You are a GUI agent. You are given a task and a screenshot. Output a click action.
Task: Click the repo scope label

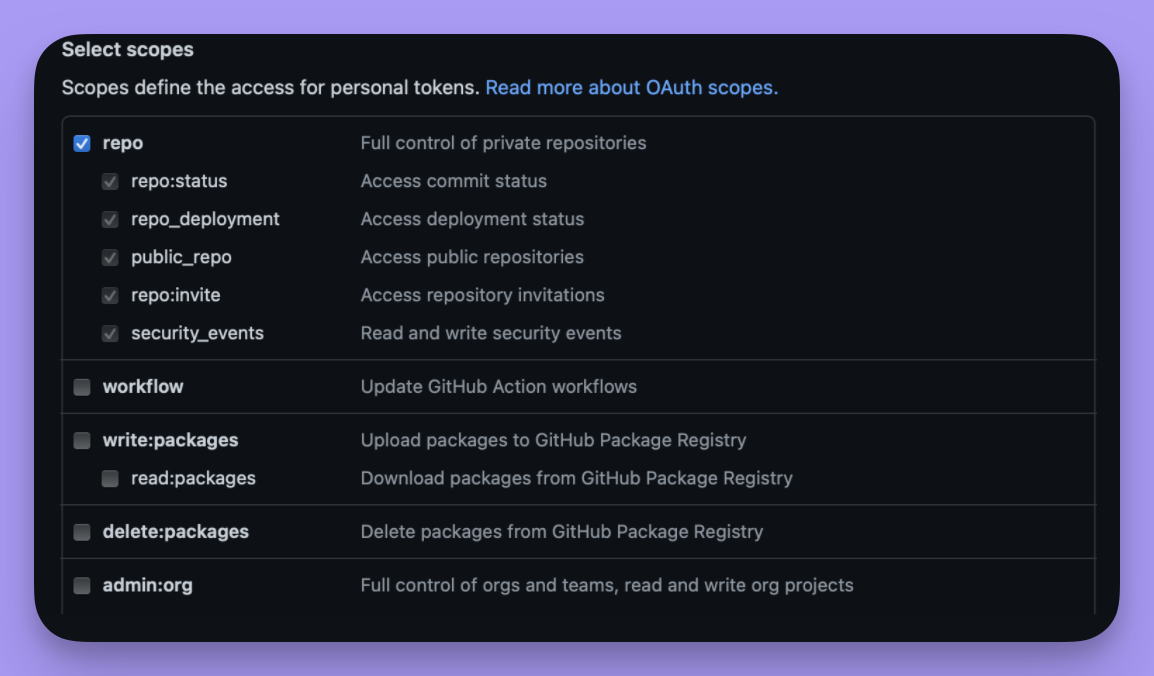click(x=123, y=143)
